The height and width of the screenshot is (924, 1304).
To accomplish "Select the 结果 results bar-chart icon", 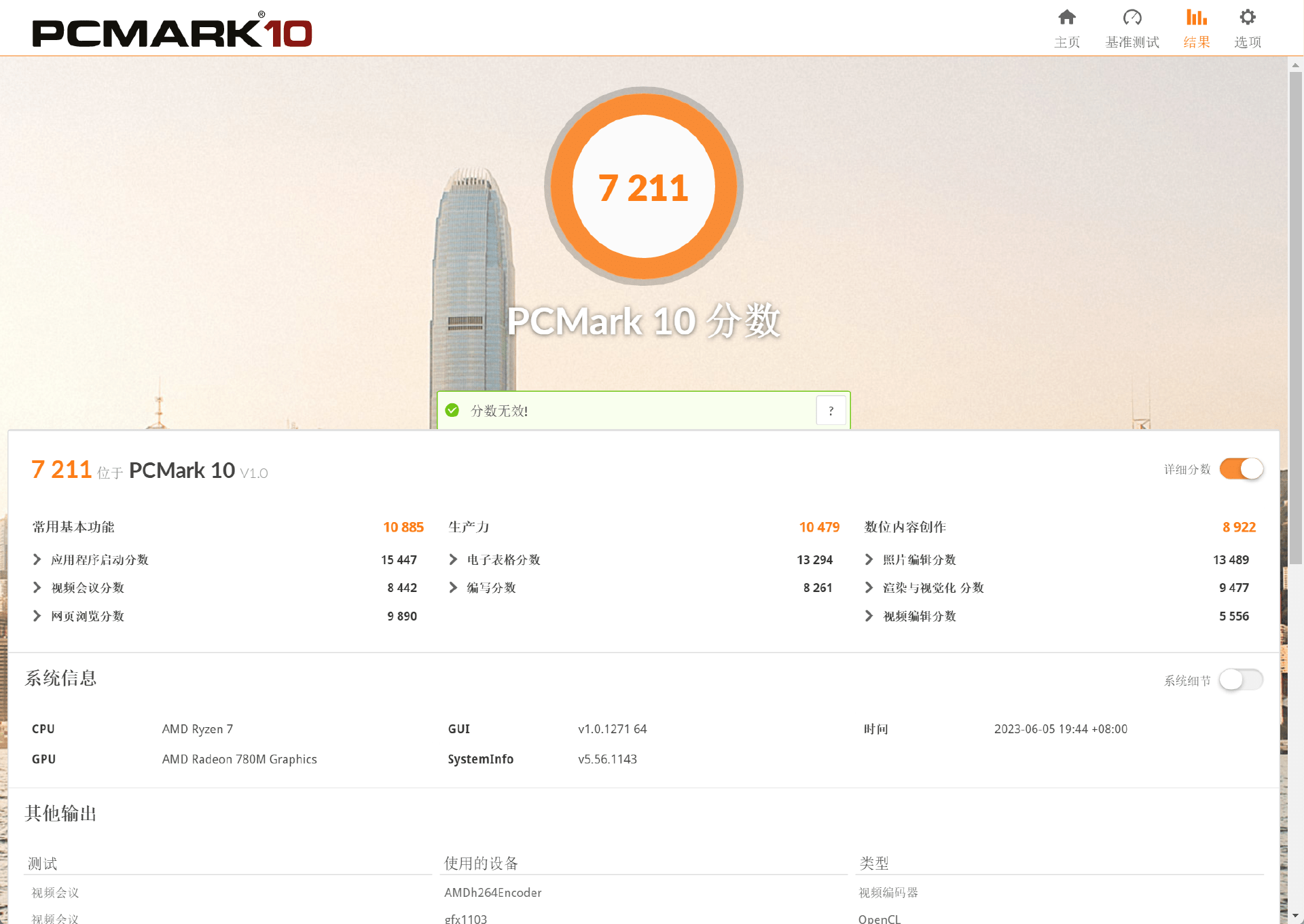I will (x=1196, y=17).
